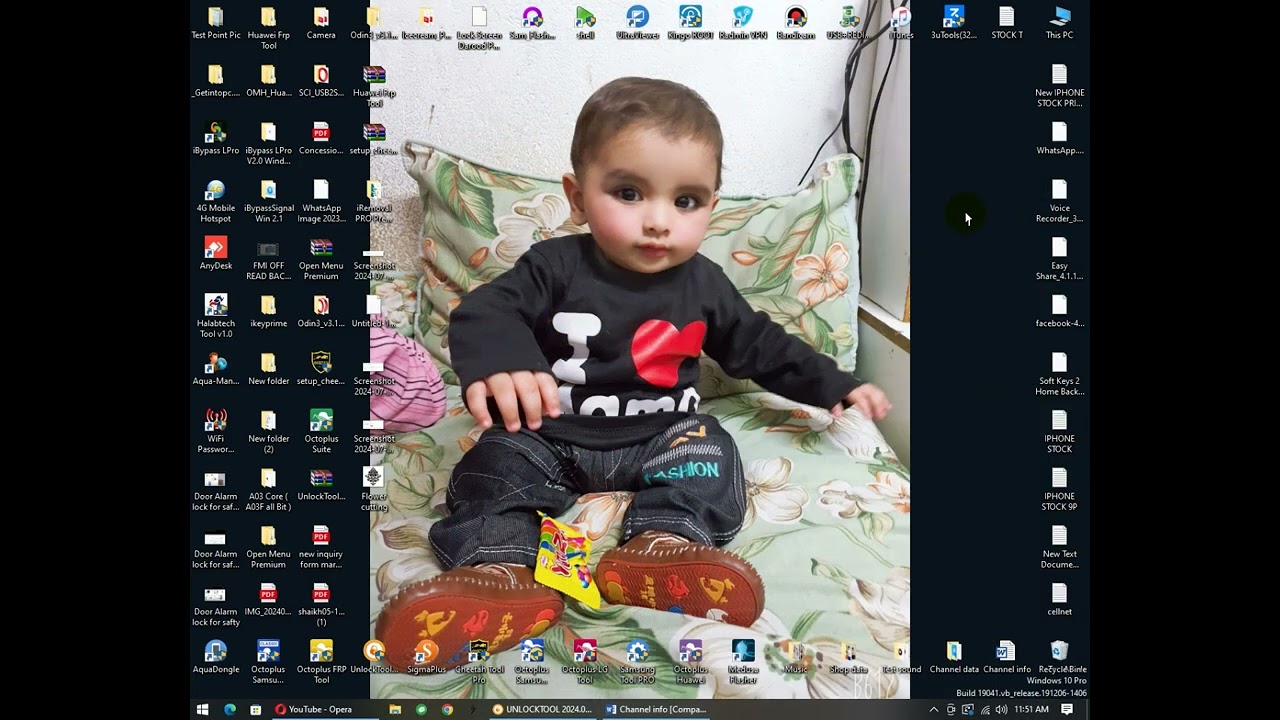1280x720 pixels.
Task: Switch to UNLOCKTOOL taskbar window
Action: tap(542, 709)
